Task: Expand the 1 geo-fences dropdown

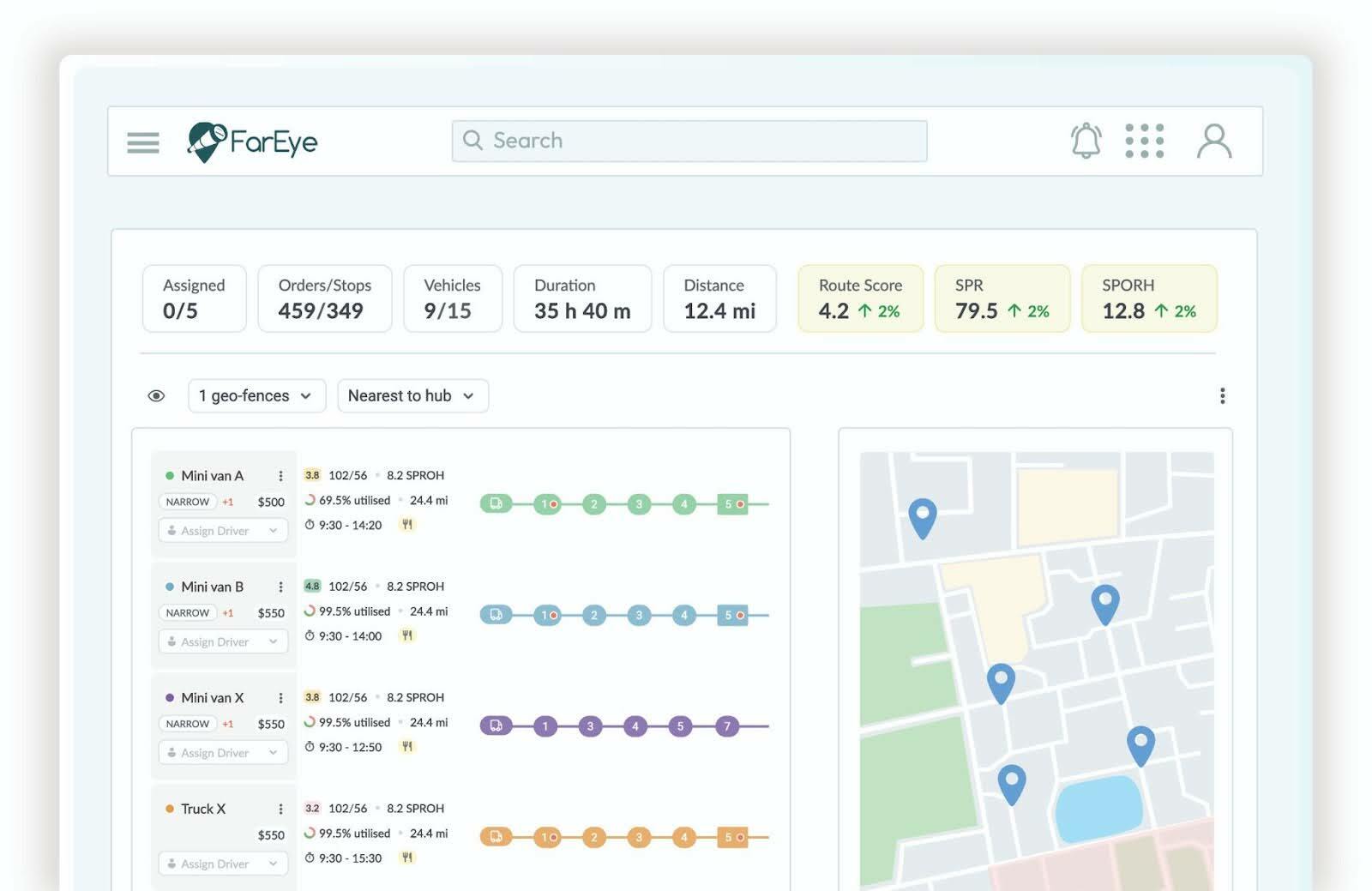Action: tap(256, 395)
